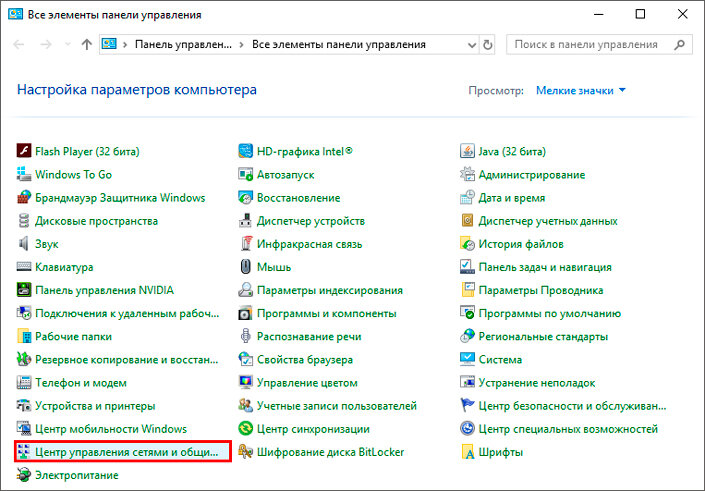Open Администрирование link
The width and height of the screenshot is (705, 491).
[531, 174]
